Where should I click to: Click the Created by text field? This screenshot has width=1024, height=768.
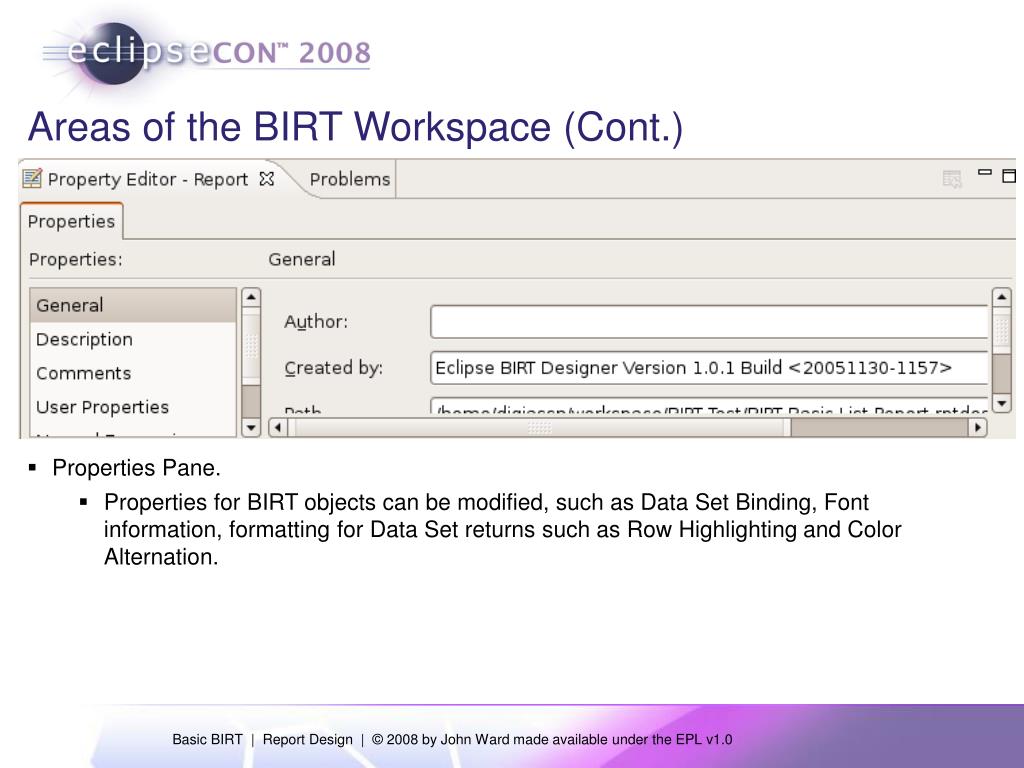[709, 368]
